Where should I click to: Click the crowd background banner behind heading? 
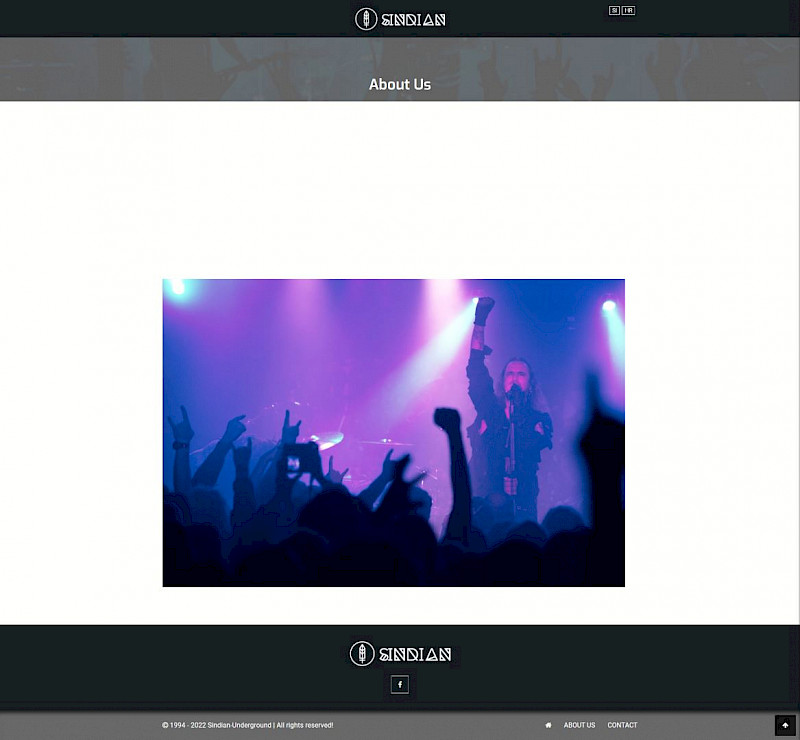(150, 70)
